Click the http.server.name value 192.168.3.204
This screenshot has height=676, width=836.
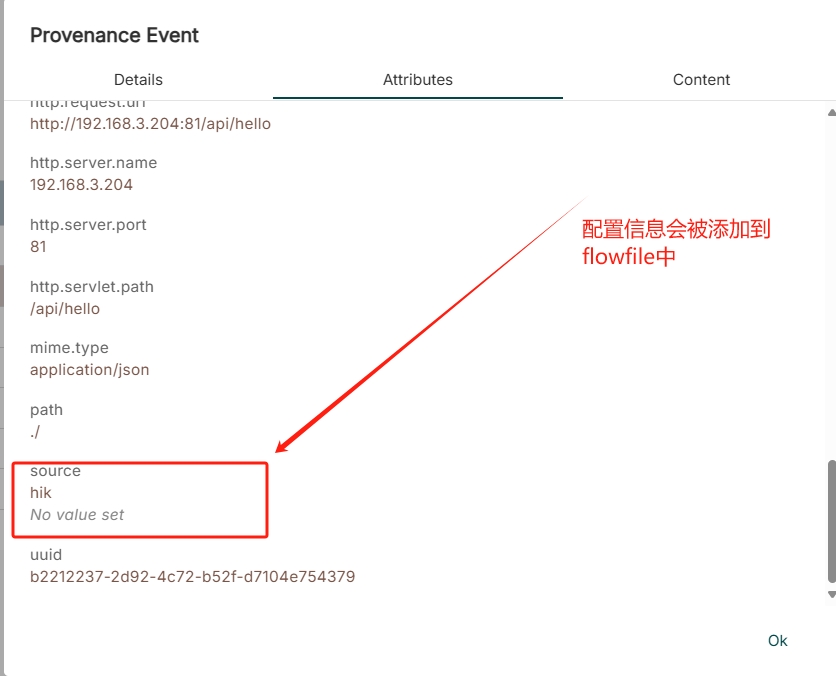tap(81, 185)
